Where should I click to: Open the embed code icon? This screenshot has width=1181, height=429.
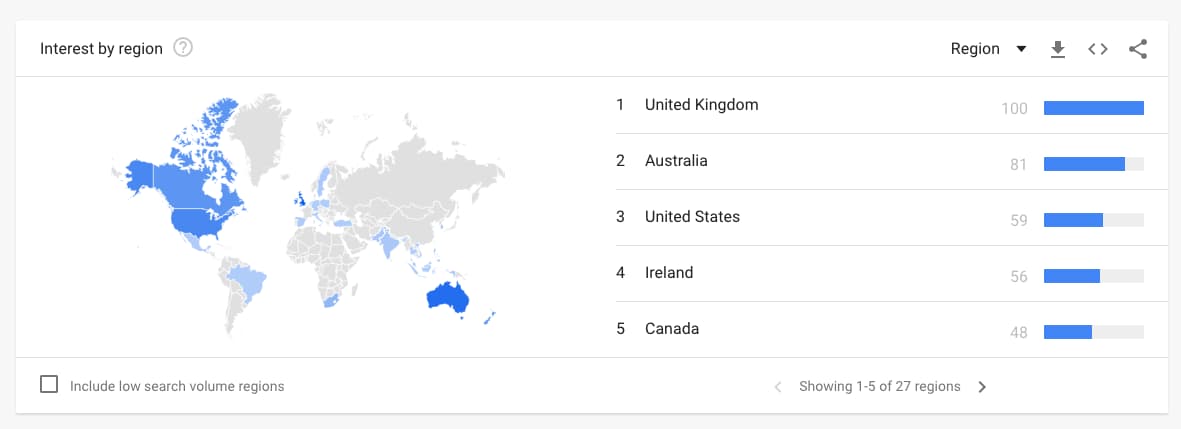pos(1098,49)
